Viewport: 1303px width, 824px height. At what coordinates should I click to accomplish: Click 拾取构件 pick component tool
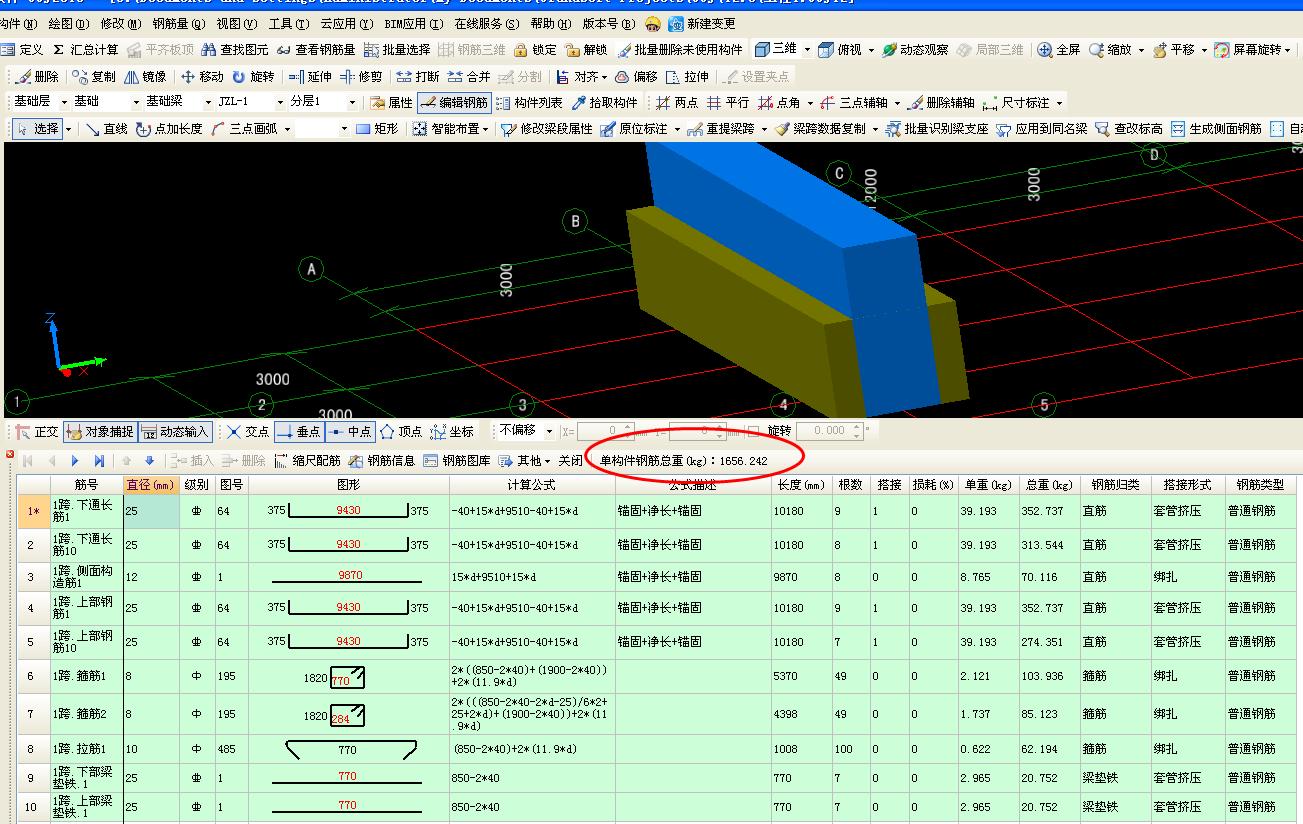pos(604,102)
